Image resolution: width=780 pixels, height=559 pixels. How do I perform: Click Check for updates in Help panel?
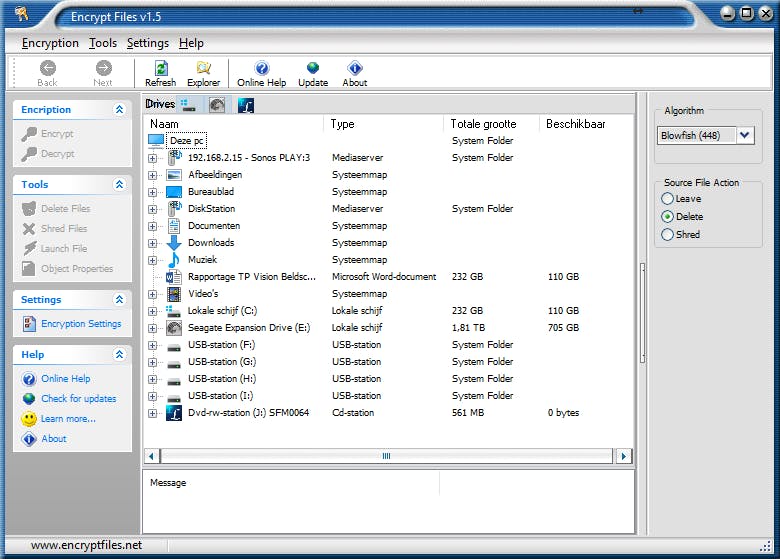pyautogui.click(x=78, y=399)
